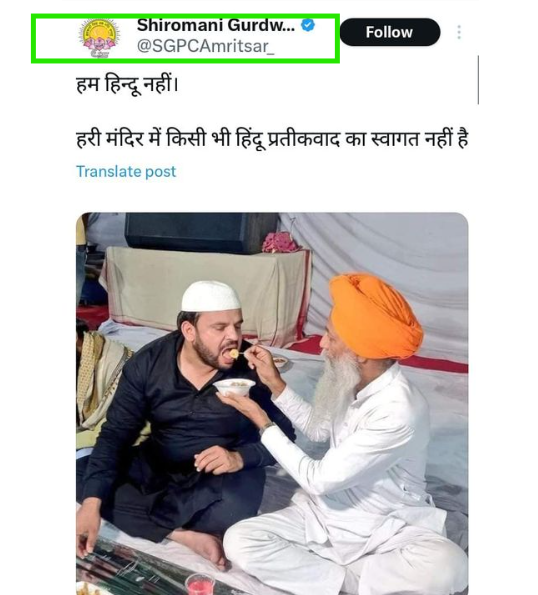The height and width of the screenshot is (595, 538).
Task: Select the first line 'हम हिन्दू नहीं।'
Action: pyautogui.click(x=127, y=84)
